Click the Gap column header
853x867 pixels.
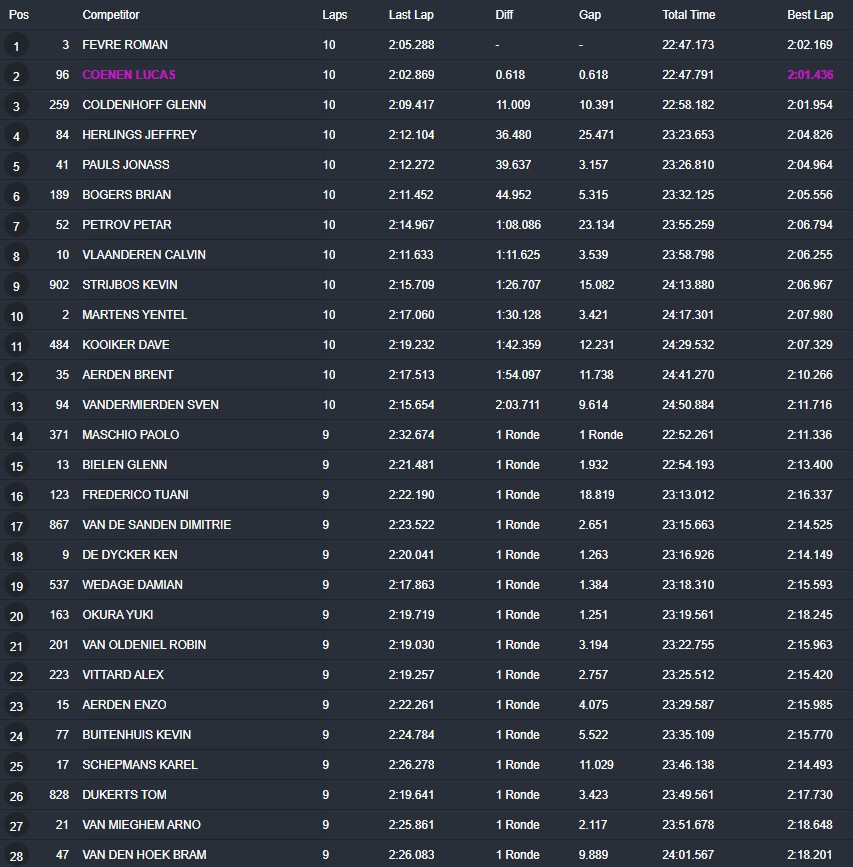pos(590,15)
